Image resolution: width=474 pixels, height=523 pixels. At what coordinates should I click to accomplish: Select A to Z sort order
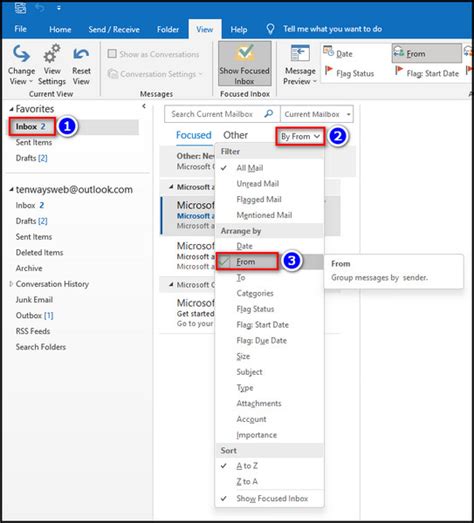pyautogui.click(x=270, y=466)
